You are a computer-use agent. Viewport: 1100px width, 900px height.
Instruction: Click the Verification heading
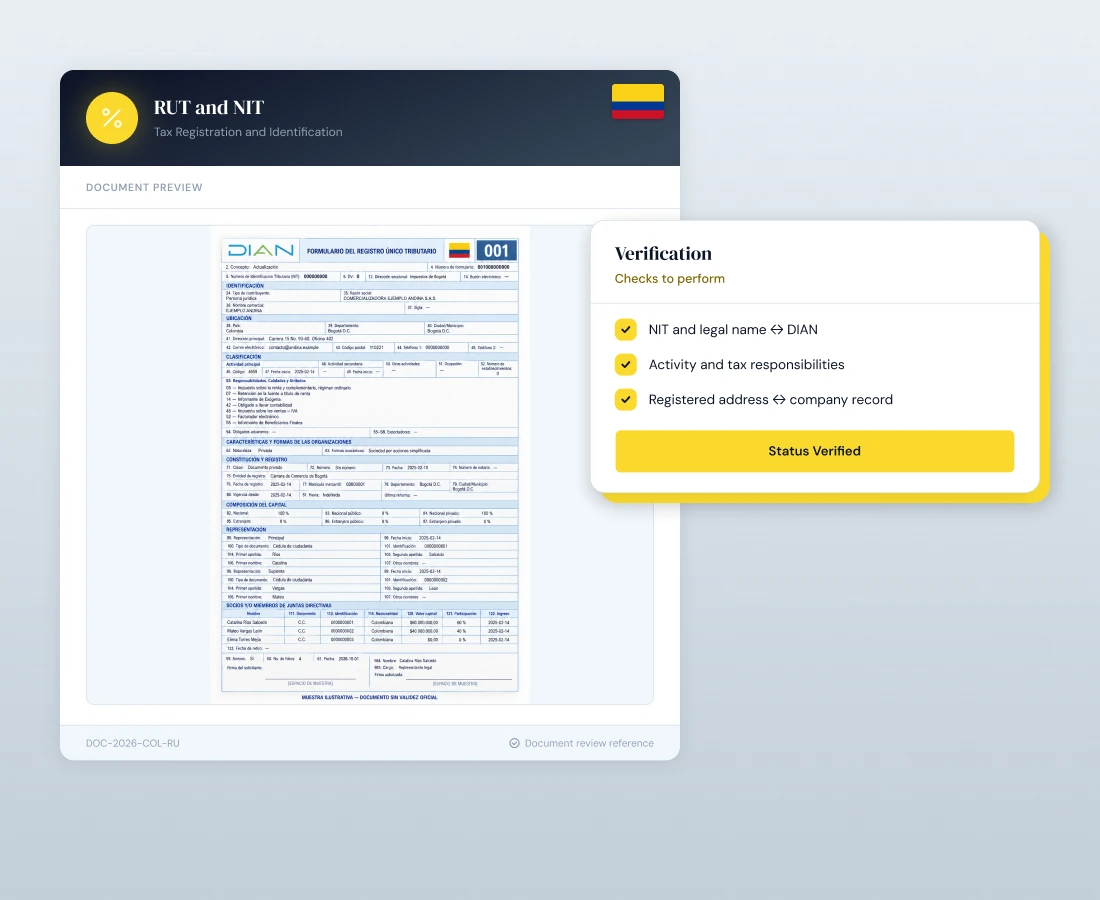[x=663, y=253]
